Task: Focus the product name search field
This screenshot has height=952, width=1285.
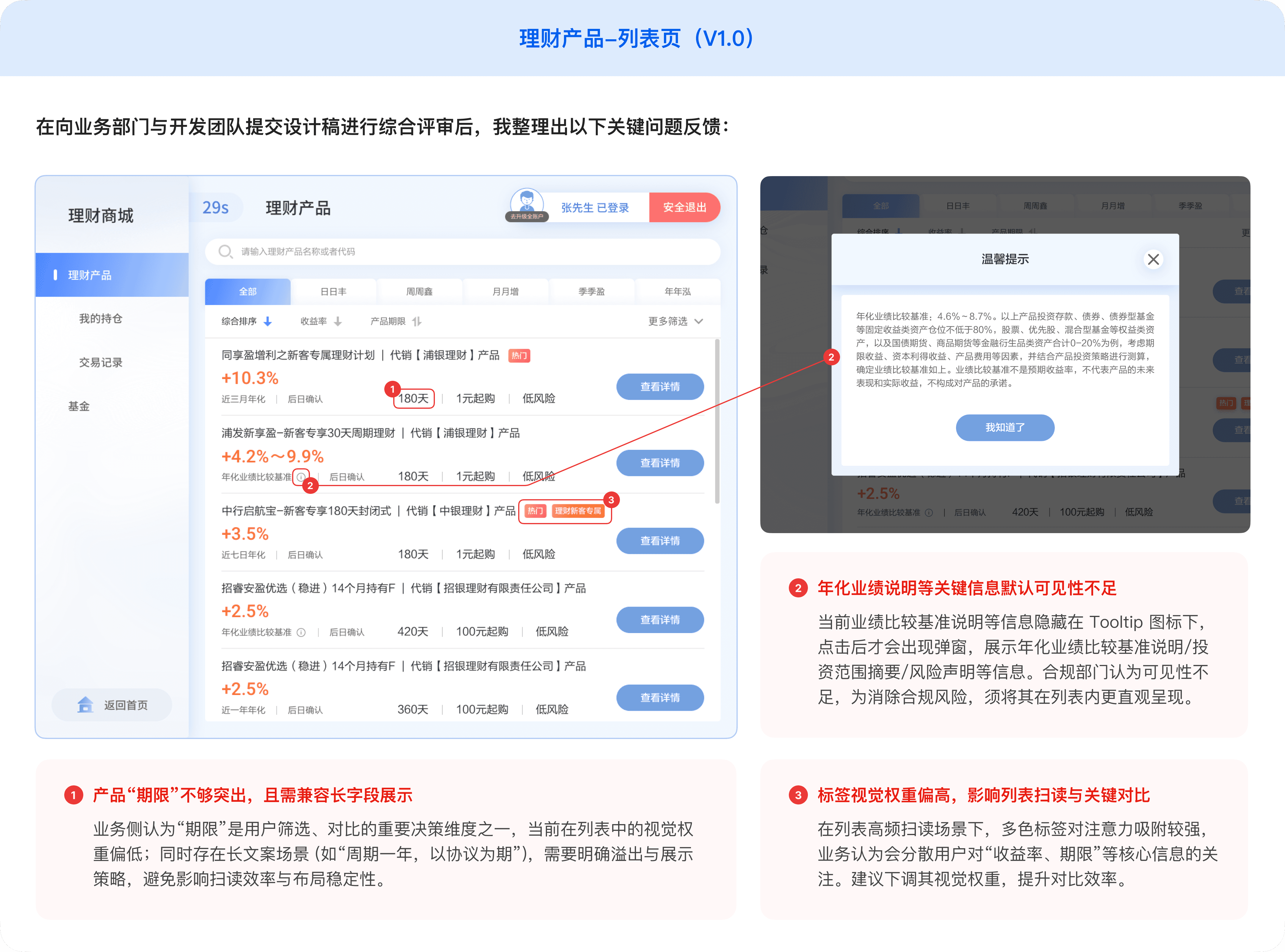Action: (x=461, y=251)
